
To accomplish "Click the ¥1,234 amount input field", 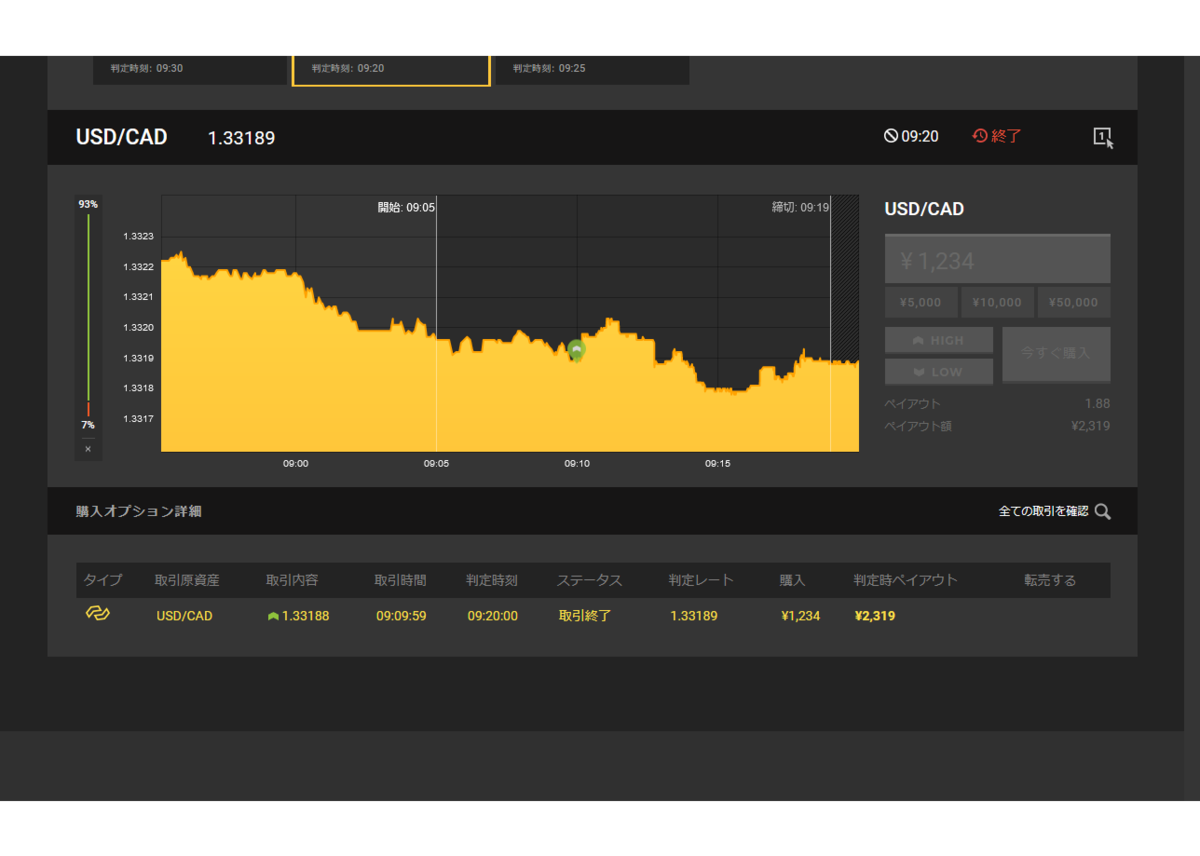I will [x=997, y=260].
